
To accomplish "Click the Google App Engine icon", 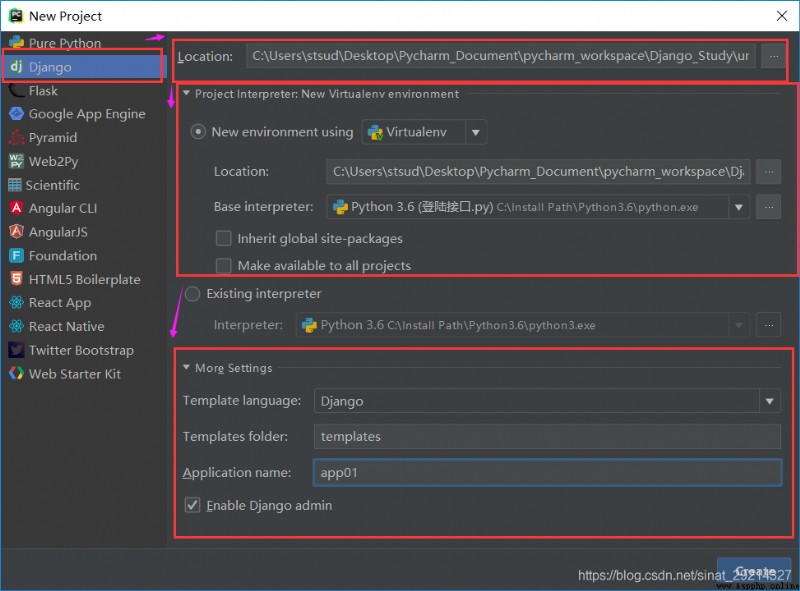I will point(16,114).
